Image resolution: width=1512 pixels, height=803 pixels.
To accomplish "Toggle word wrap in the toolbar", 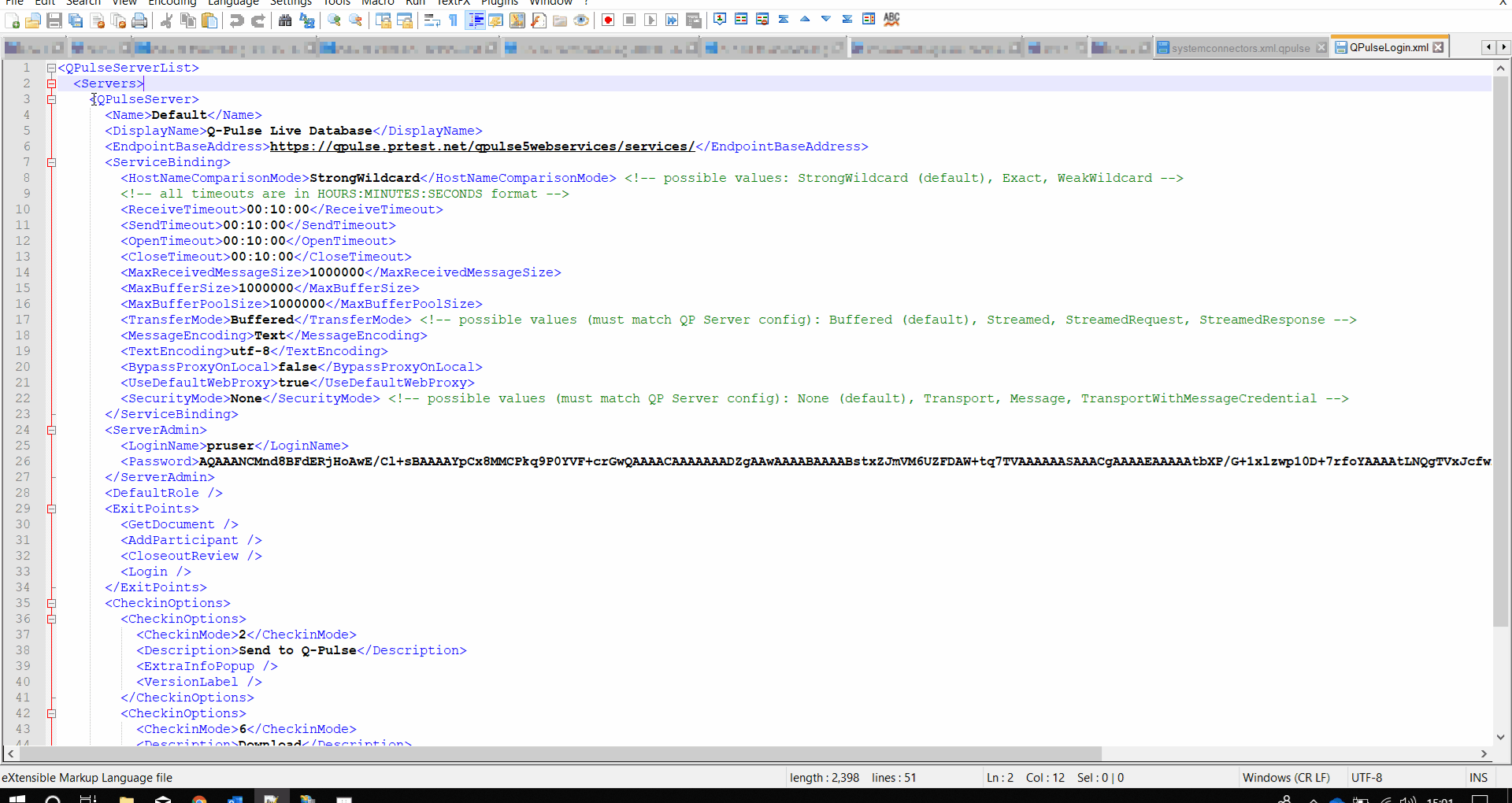I will pos(432,20).
